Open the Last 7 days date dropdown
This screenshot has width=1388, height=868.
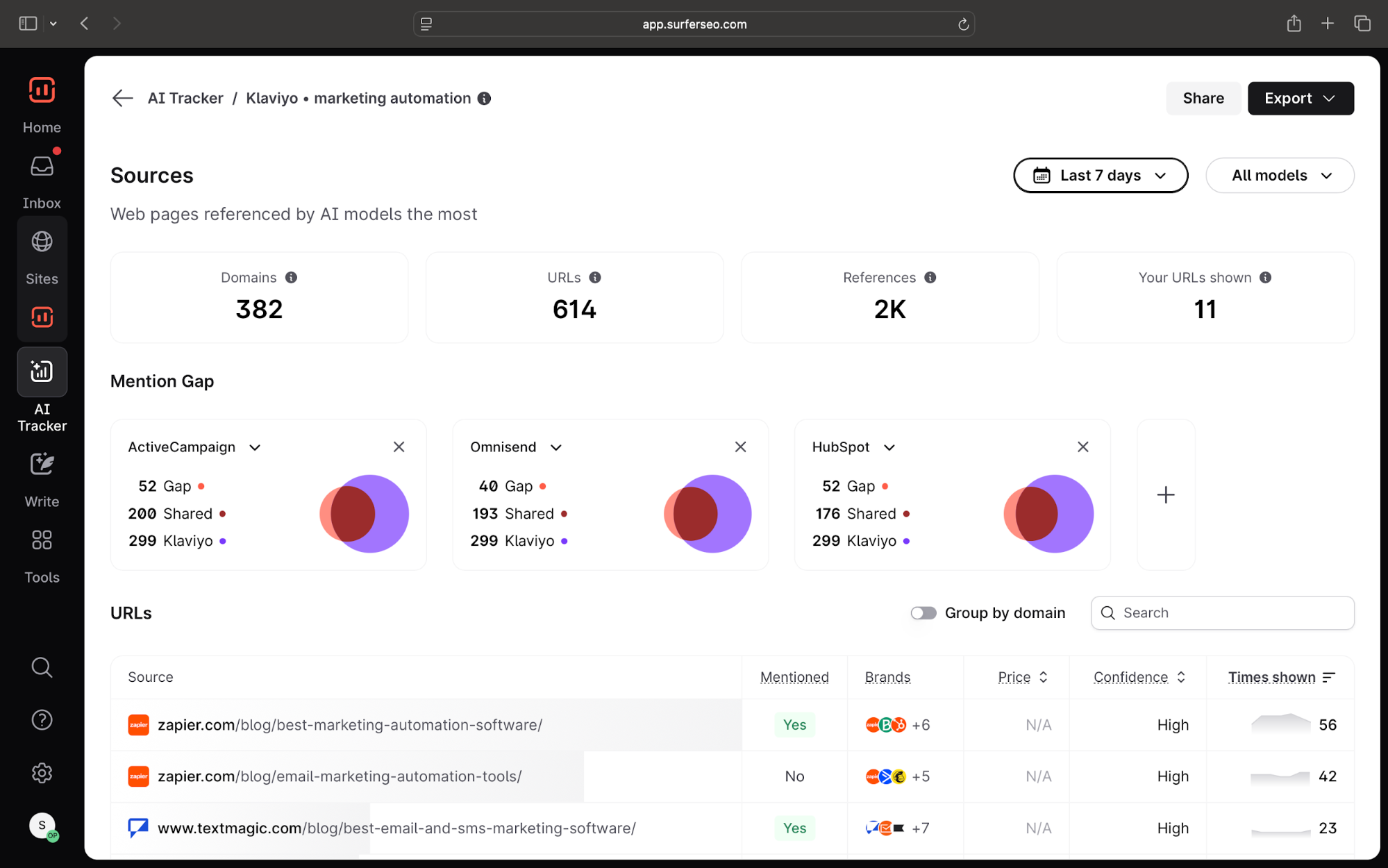(1100, 176)
